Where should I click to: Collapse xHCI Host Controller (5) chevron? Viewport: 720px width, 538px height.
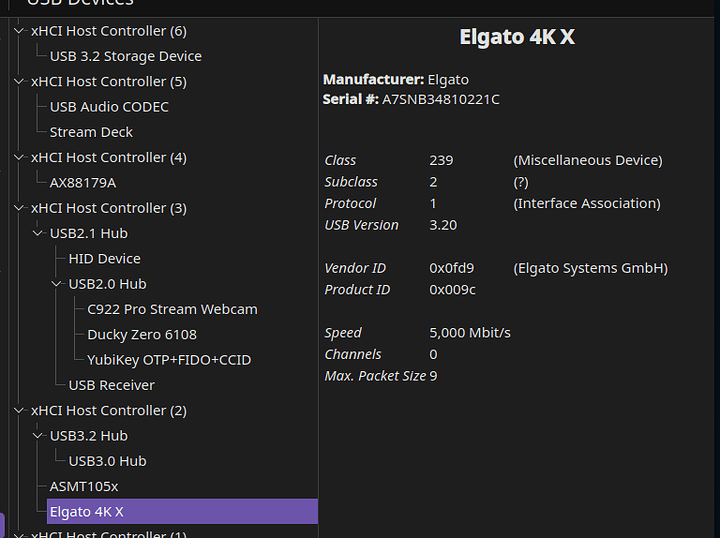19,82
